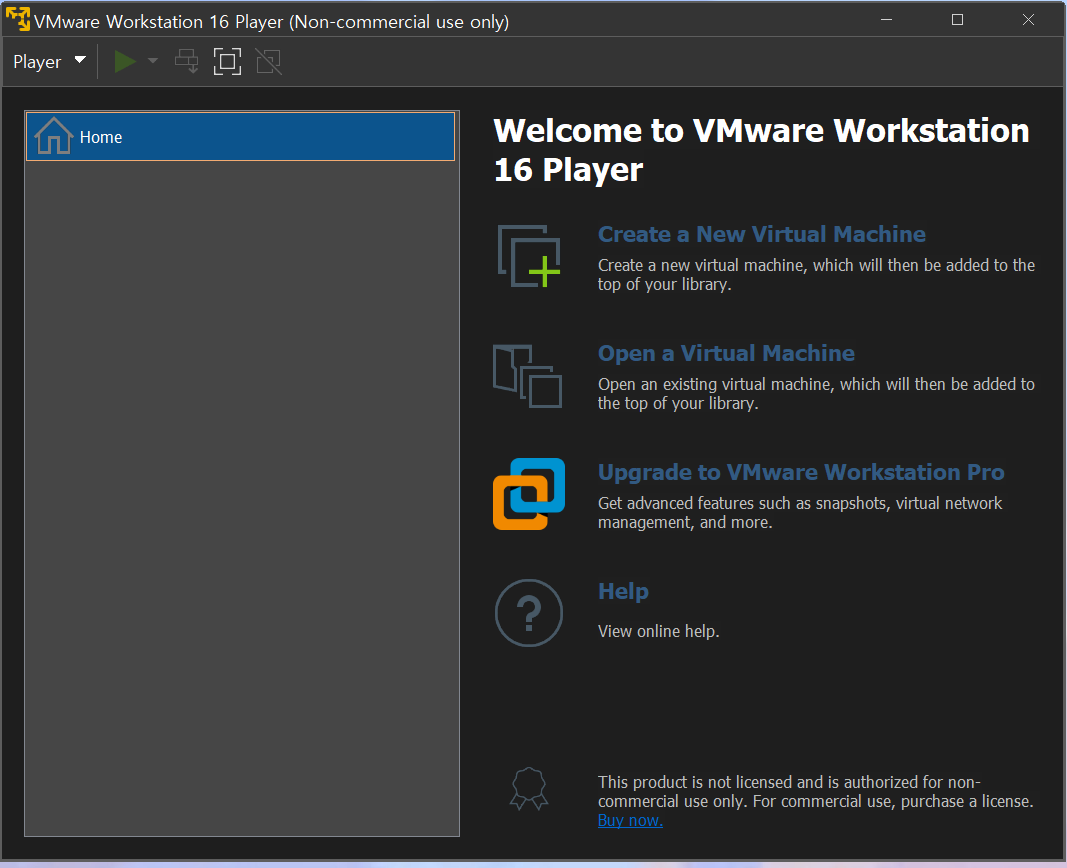Screen dimensions: 1067x868
Task: Click the 'Welcome to VMware Workstation 16 Player' heading
Action: click(x=761, y=150)
